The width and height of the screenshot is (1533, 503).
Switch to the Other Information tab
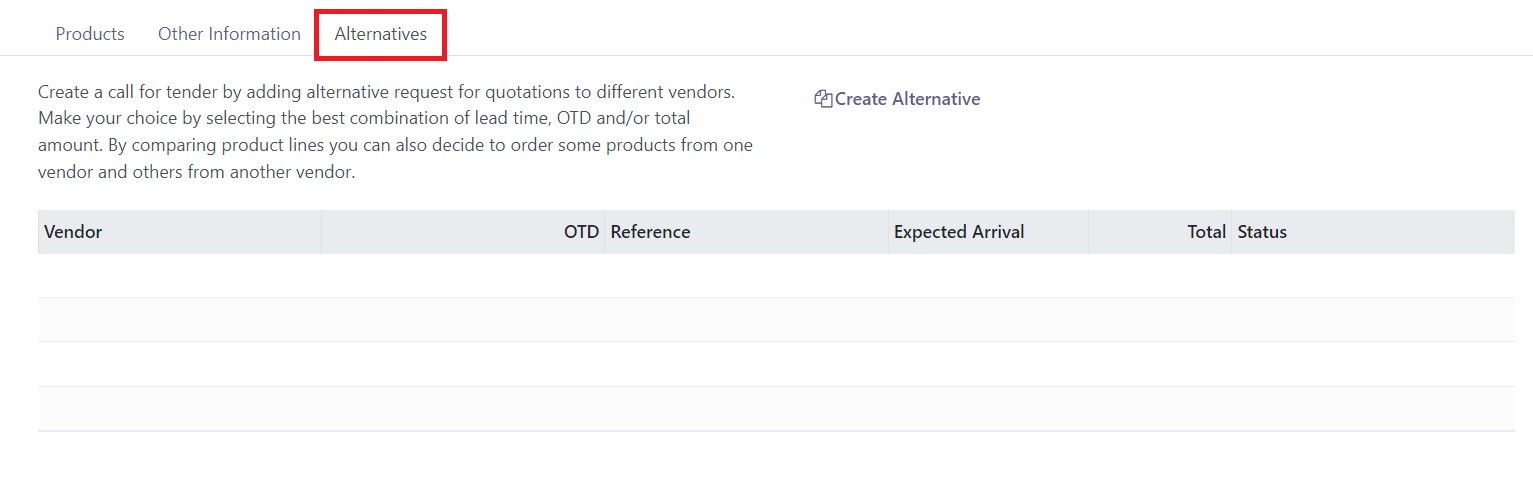(229, 34)
